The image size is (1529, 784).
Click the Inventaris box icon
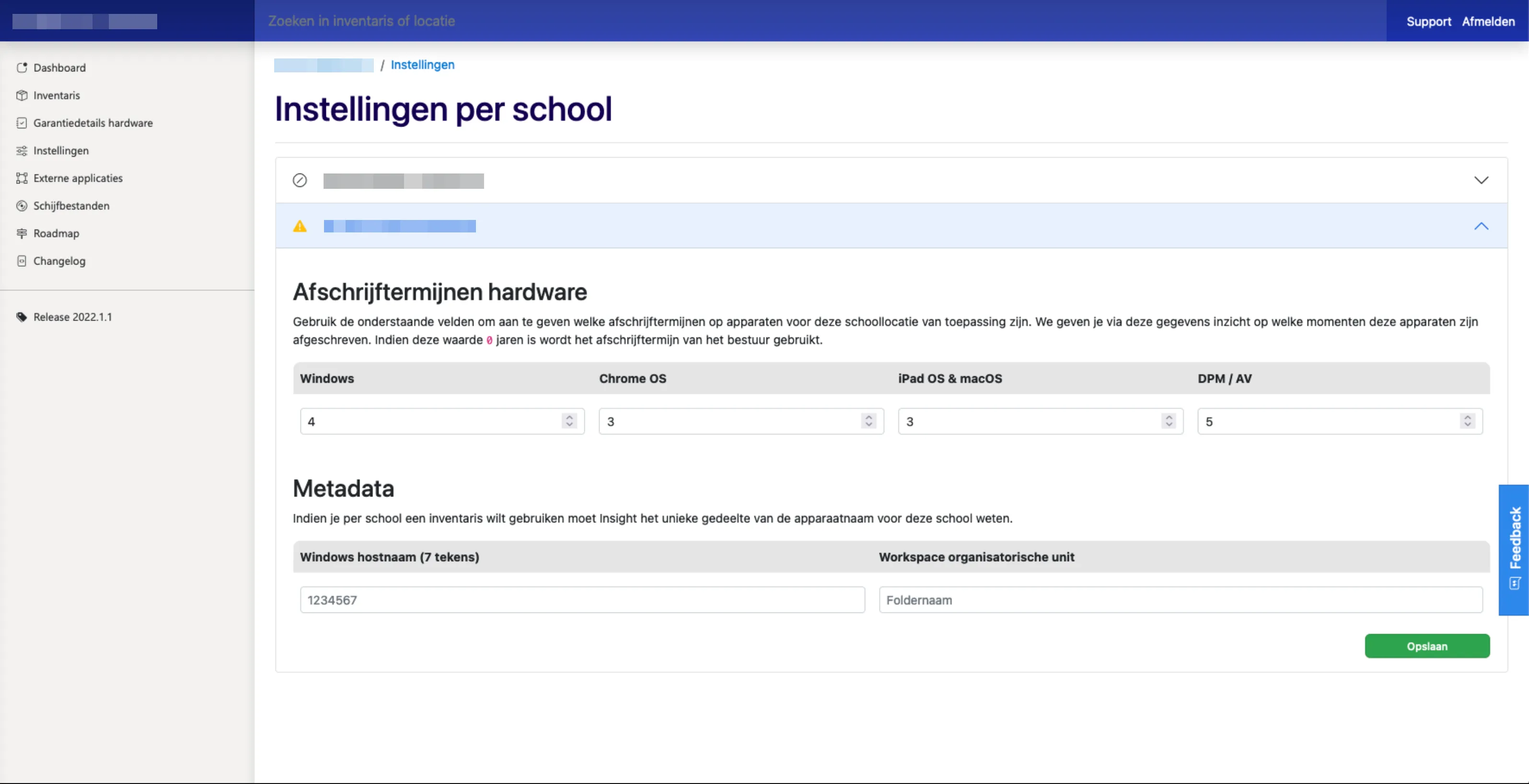(22, 95)
